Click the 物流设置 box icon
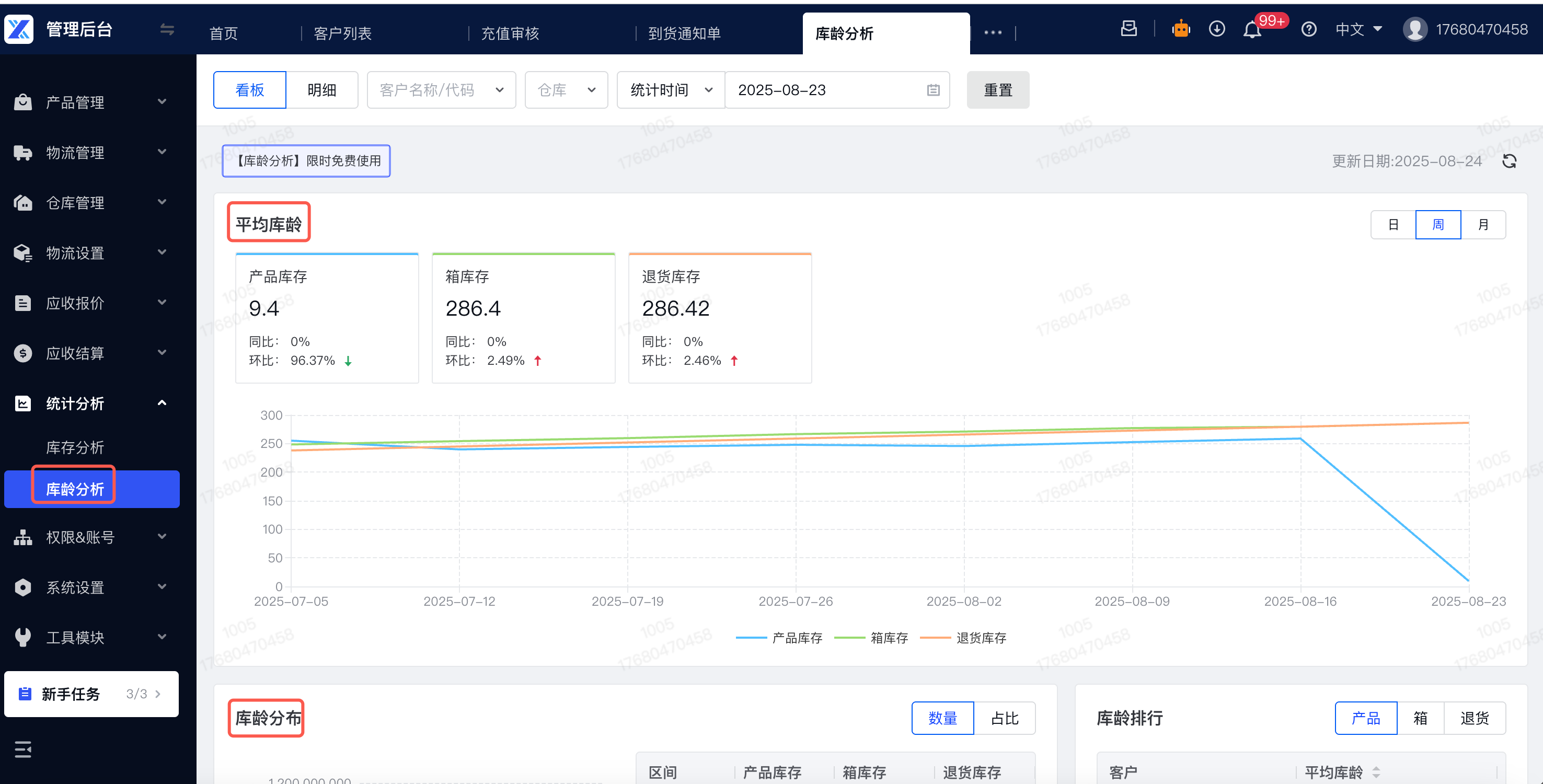Viewport: 1543px width, 784px height. [23, 253]
